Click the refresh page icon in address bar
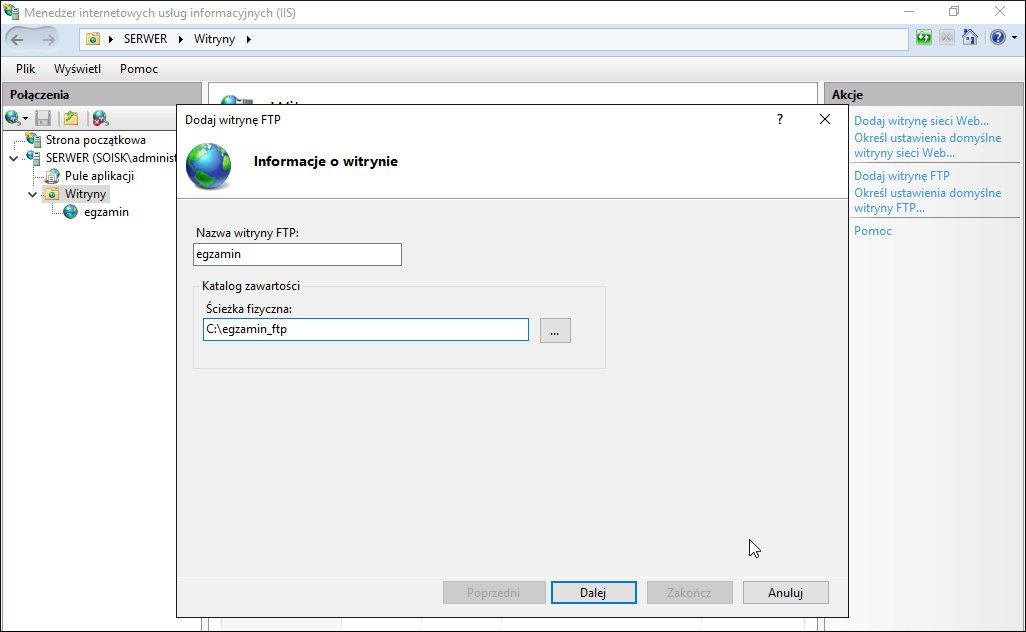The image size is (1026, 632). [923, 37]
